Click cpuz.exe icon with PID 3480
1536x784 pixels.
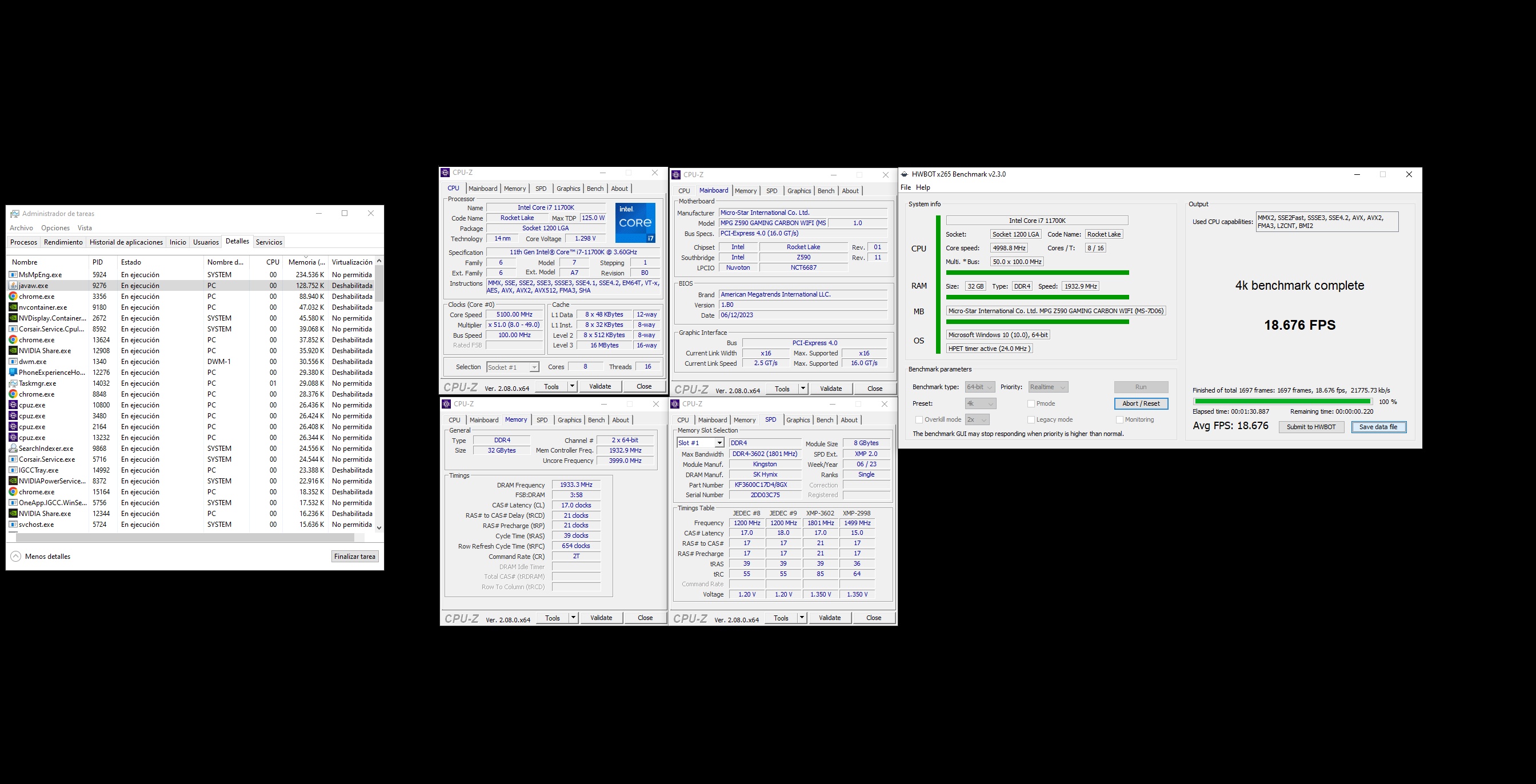point(13,416)
